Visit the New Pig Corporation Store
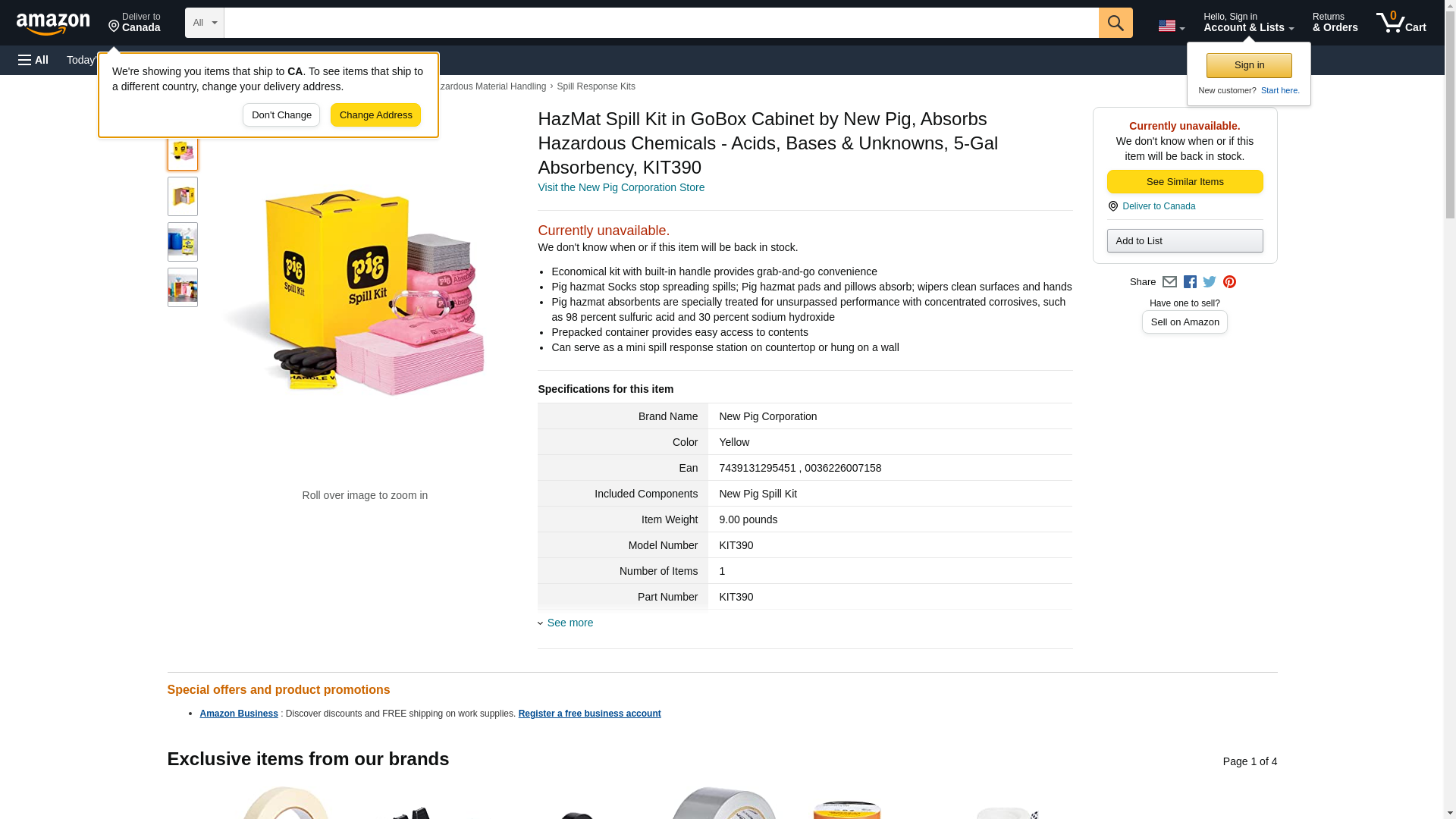Viewport: 1456px width, 819px height. click(621, 187)
